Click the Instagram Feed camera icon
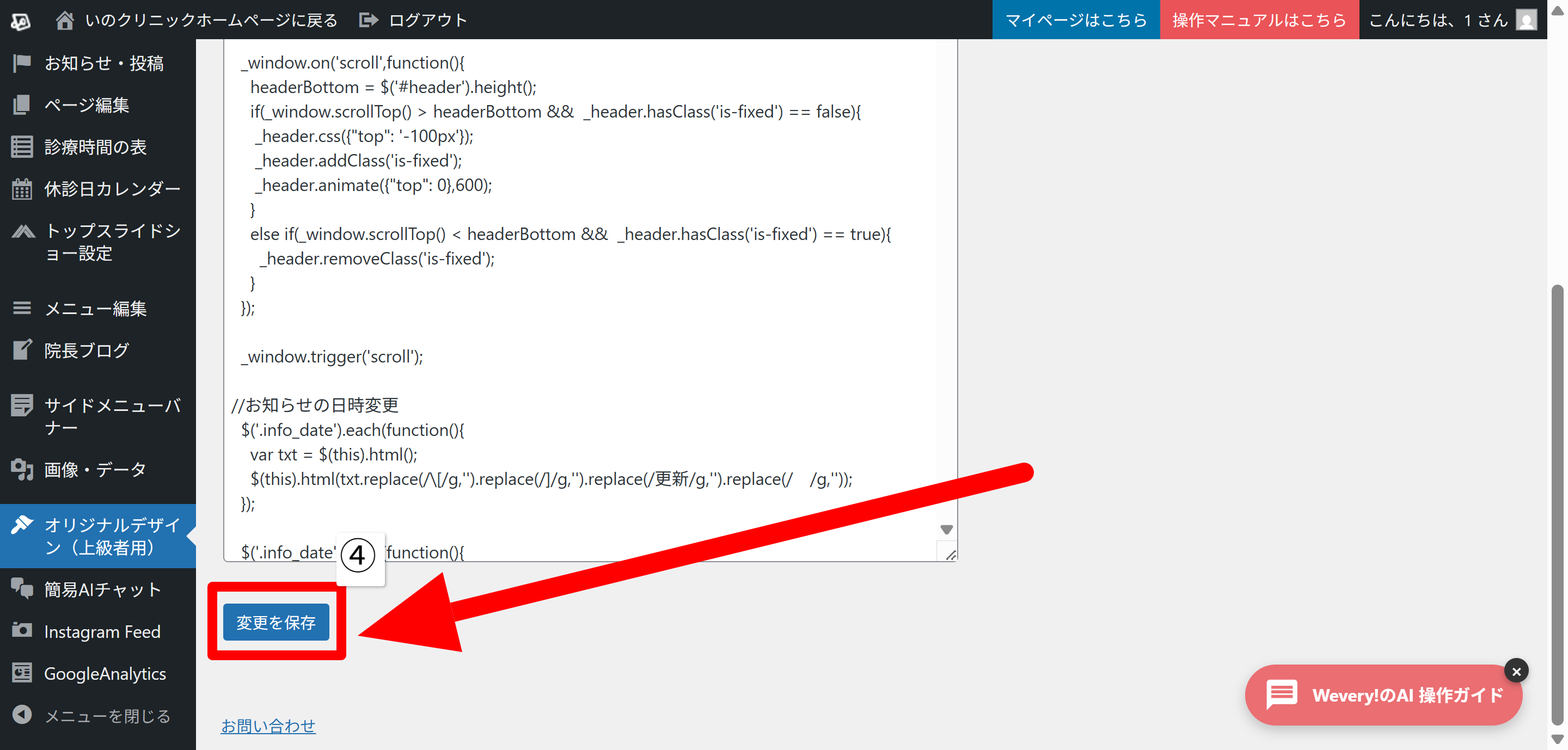The width and height of the screenshot is (1568, 750). 22,631
